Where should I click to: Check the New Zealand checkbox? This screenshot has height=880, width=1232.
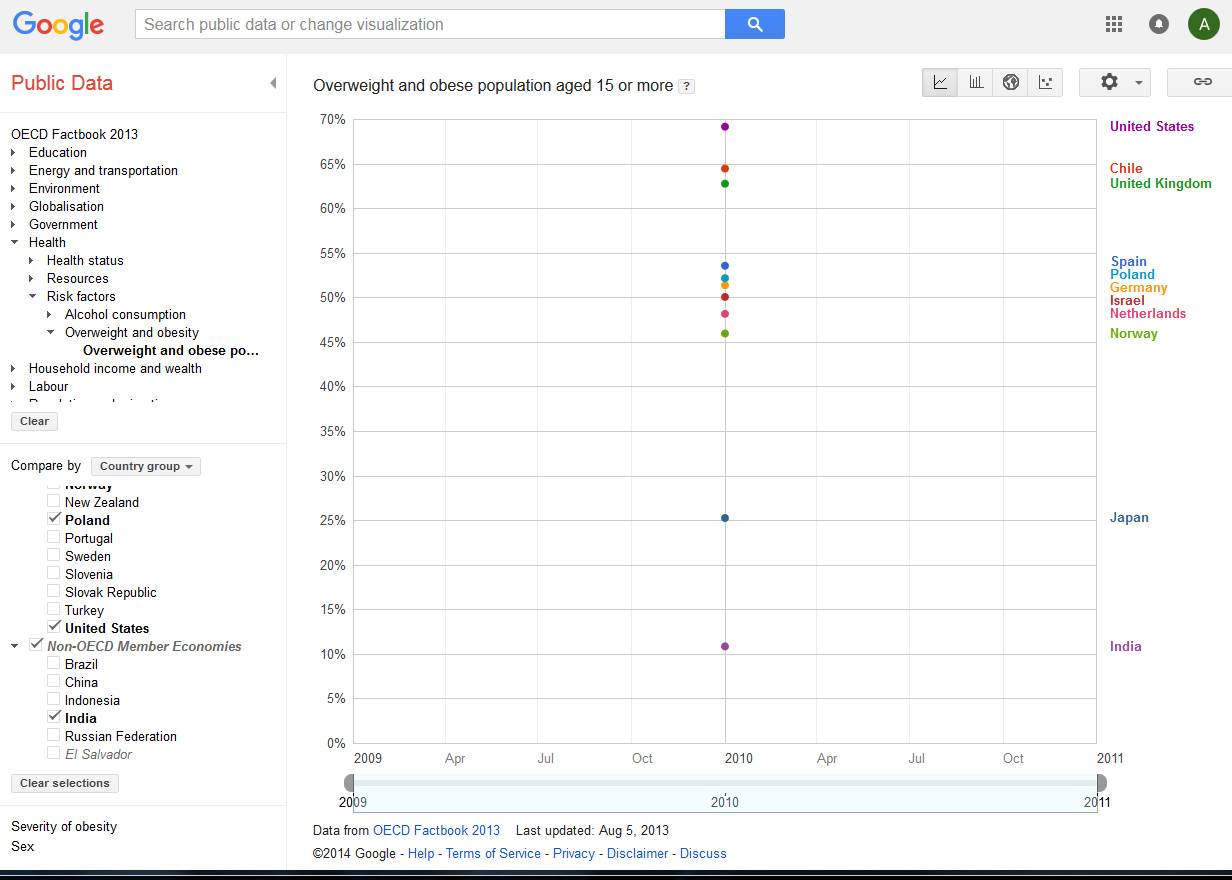click(x=54, y=501)
